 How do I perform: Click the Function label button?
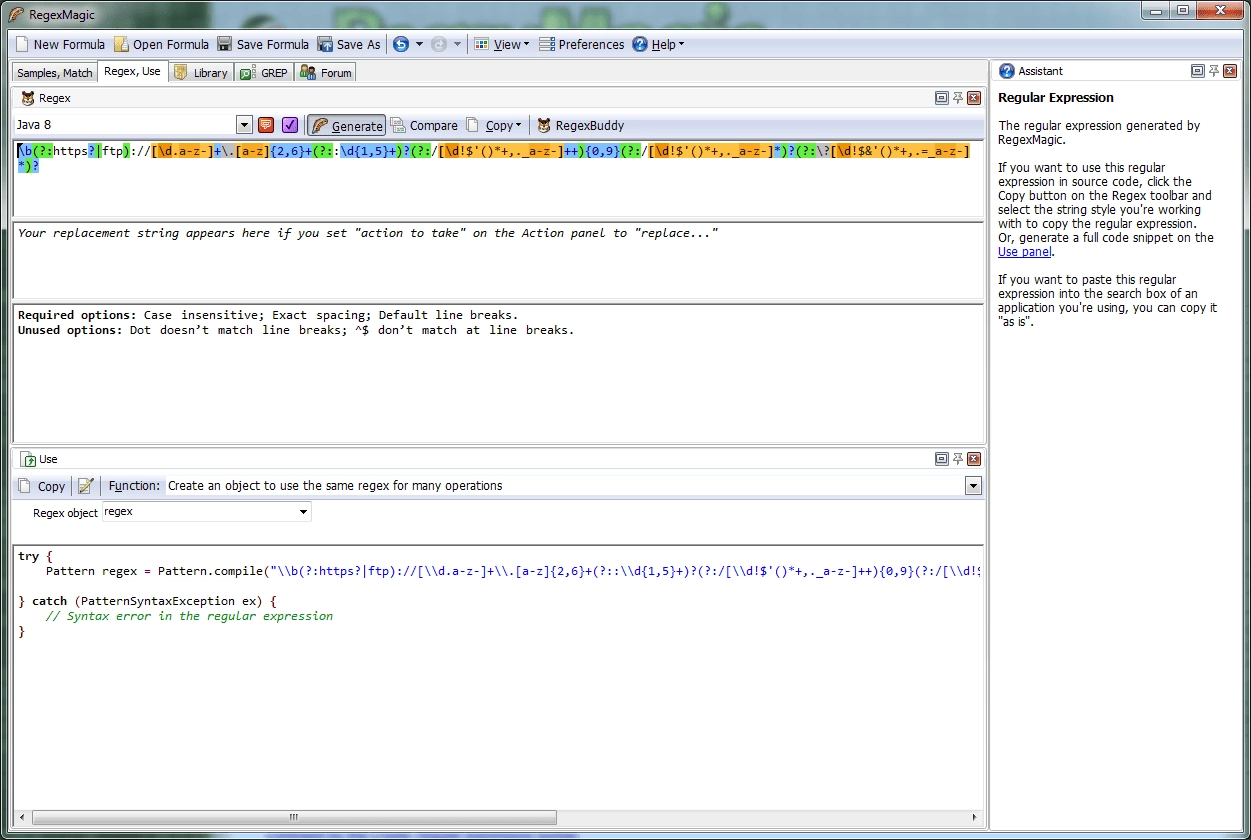tap(134, 486)
